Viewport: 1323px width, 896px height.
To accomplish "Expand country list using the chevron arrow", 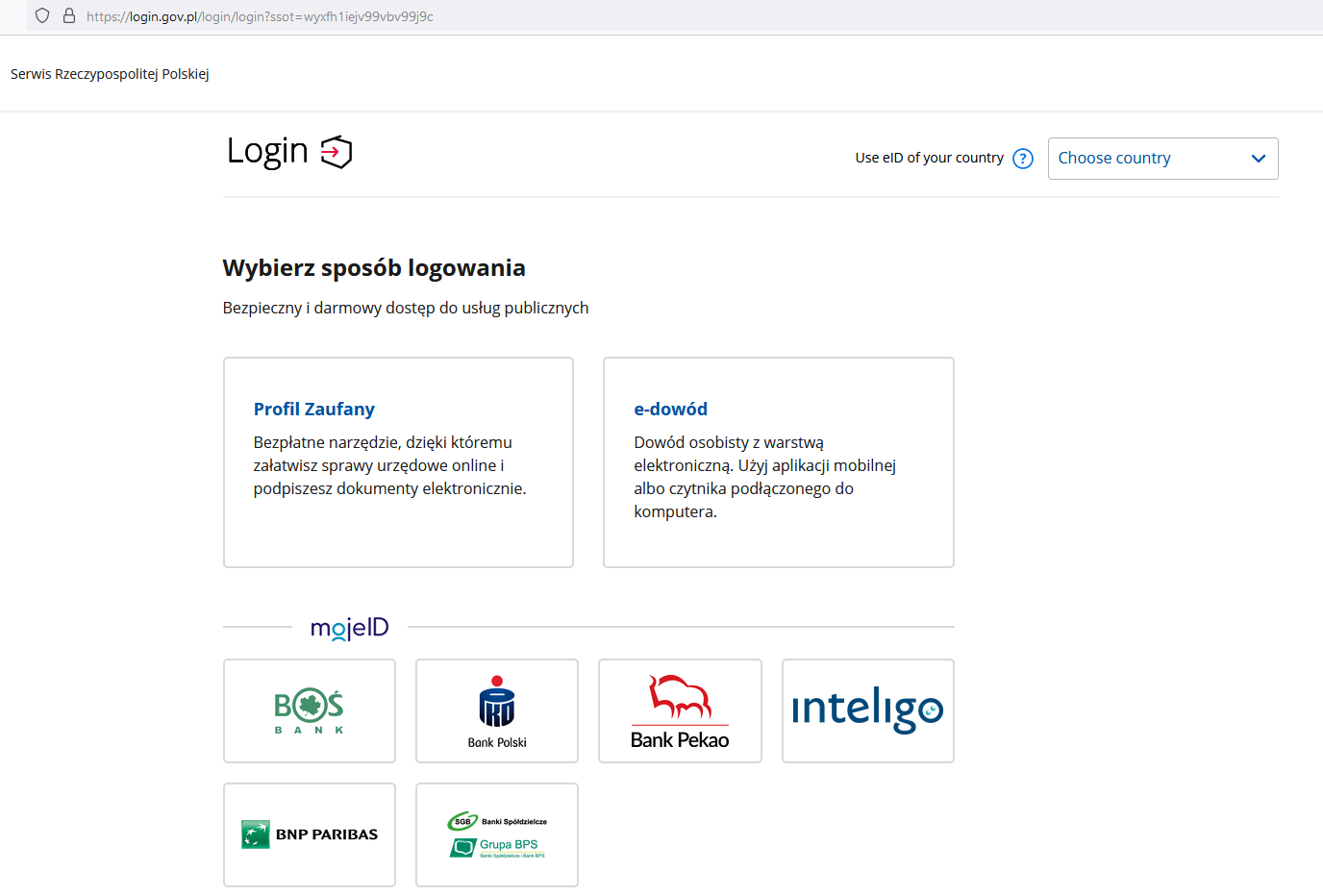I will tap(1258, 159).
